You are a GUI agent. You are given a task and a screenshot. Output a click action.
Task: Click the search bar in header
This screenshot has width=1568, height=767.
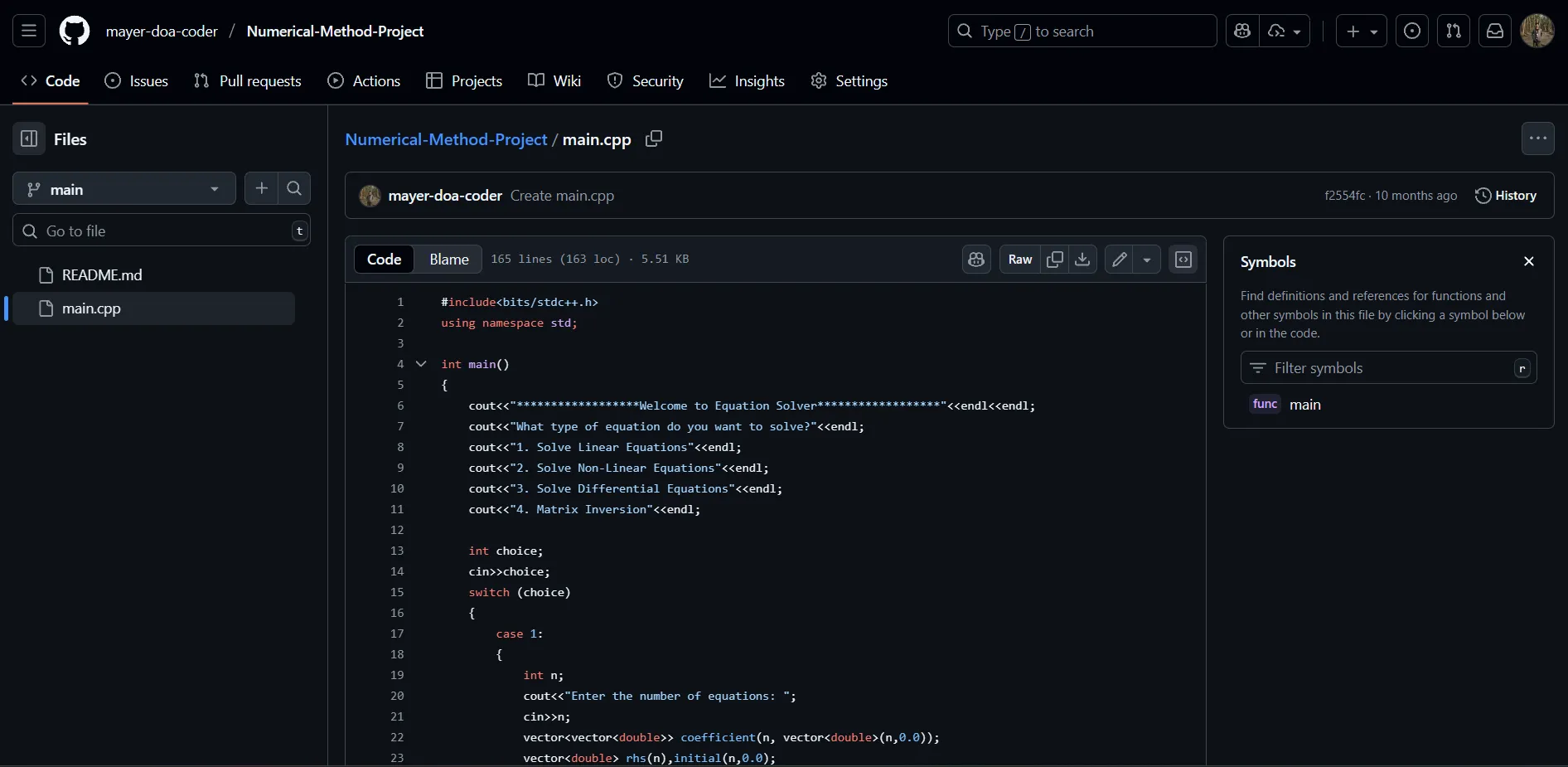(1082, 32)
